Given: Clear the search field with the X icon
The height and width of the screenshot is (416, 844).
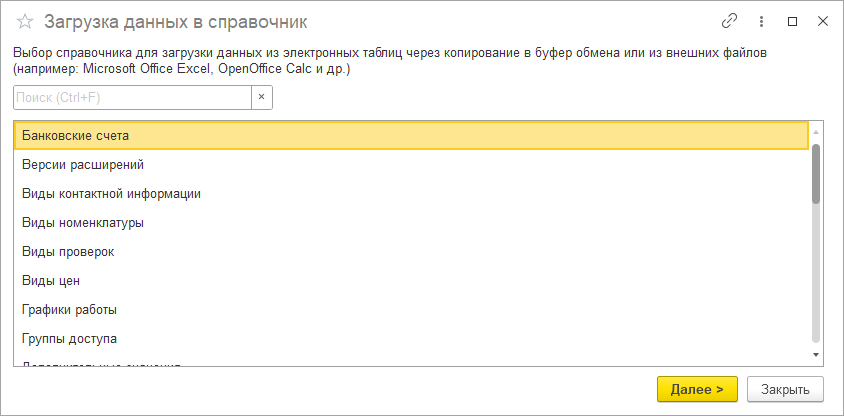Looking at the screenshot, I should click(261, 97).
